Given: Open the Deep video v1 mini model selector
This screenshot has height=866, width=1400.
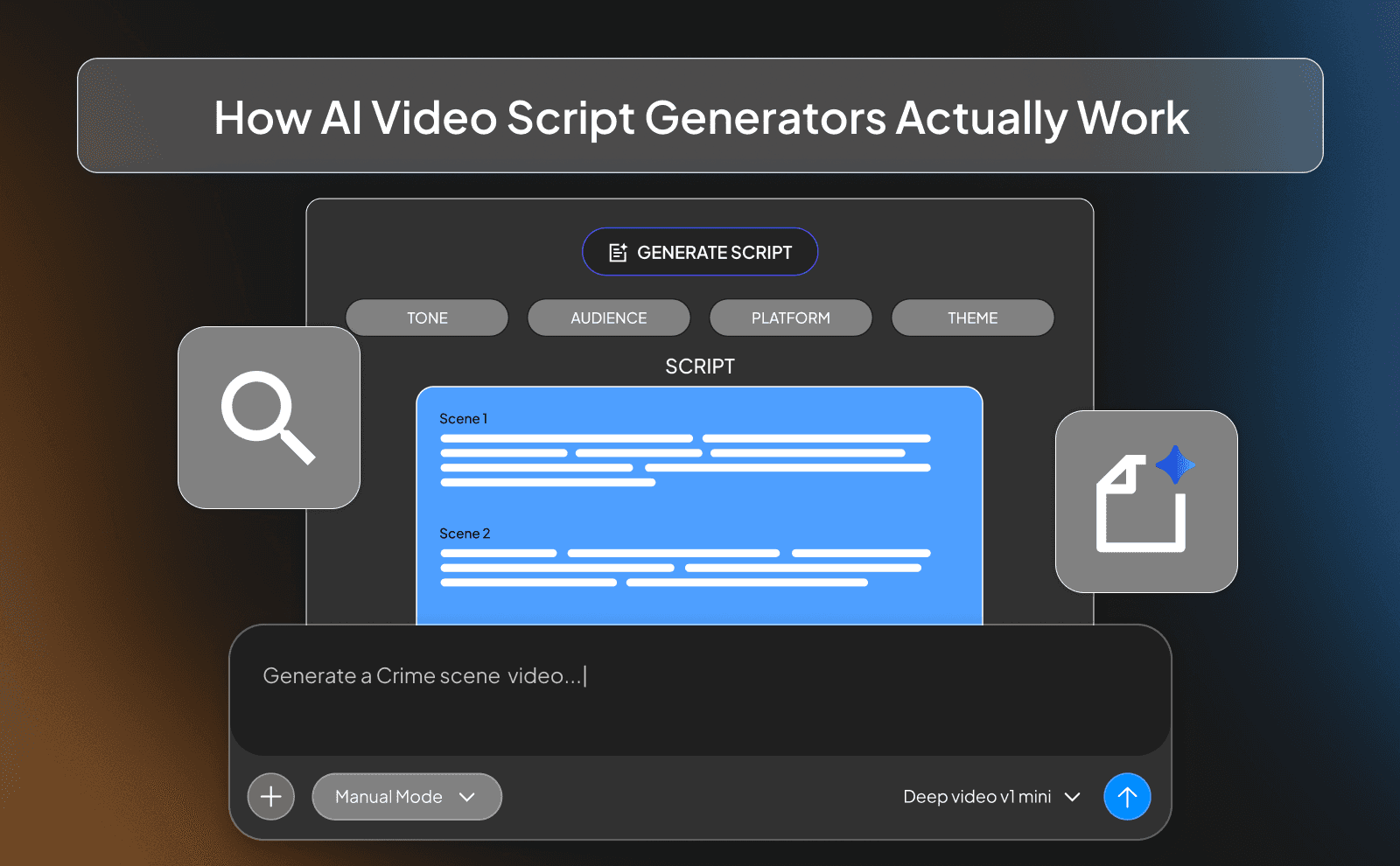Looking at the screenshot, I should [x=991, y=797].
